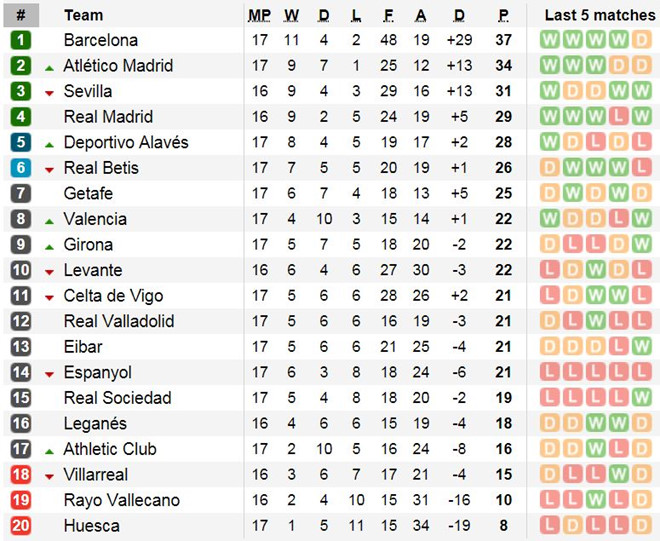This screenshot has height=541, width=660.
Task: Sort table by MP column header
Action: 259,15
